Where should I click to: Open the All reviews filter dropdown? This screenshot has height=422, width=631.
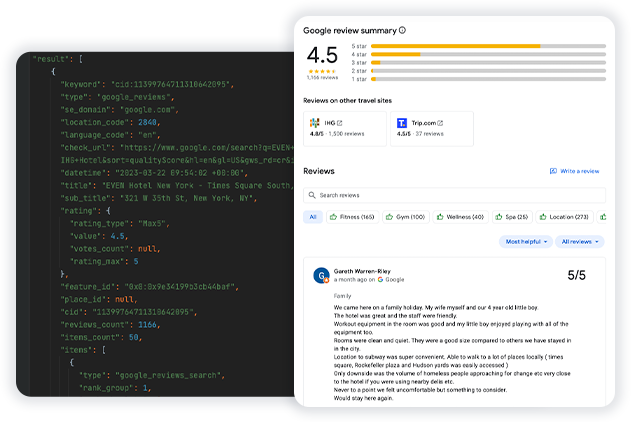coord(580,242)
